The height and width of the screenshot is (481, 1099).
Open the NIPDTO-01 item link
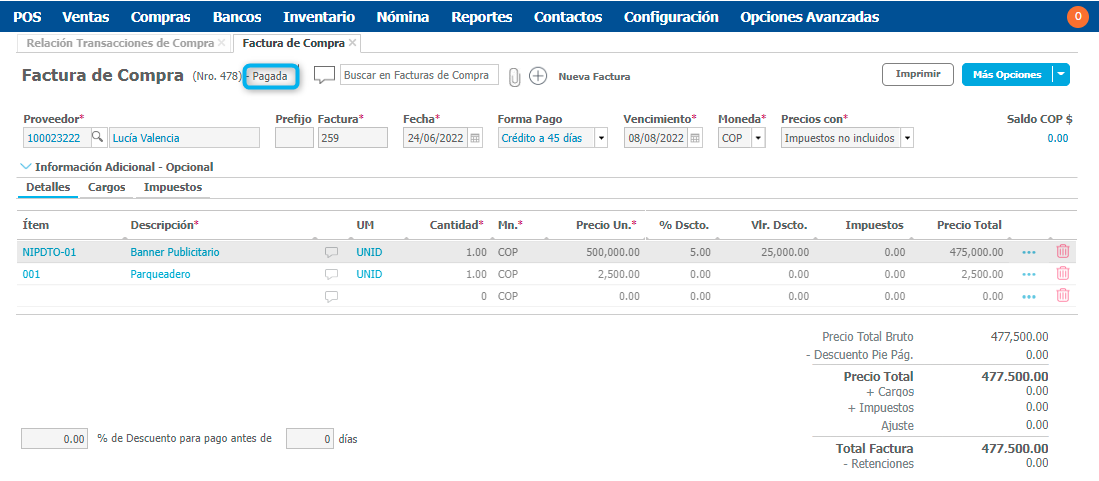[49, 252]
